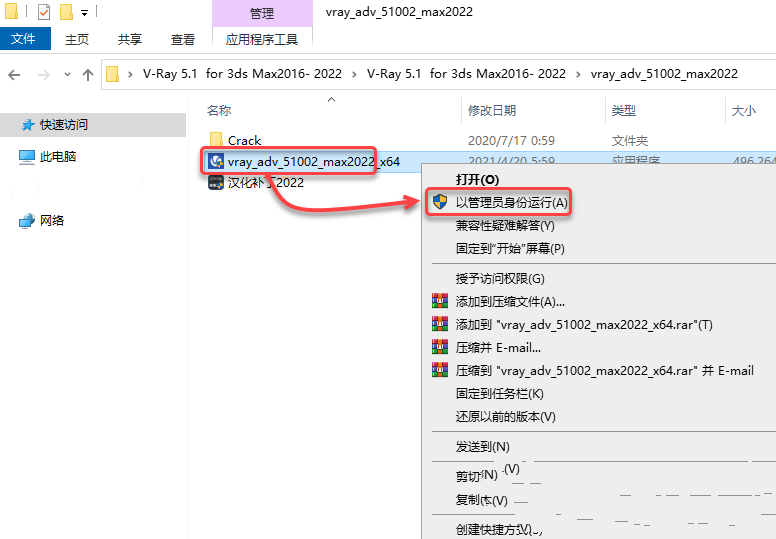
Task: Open the quick access toolbar customize dropdown
Action: pyautogui.click(x=85, y=13)
